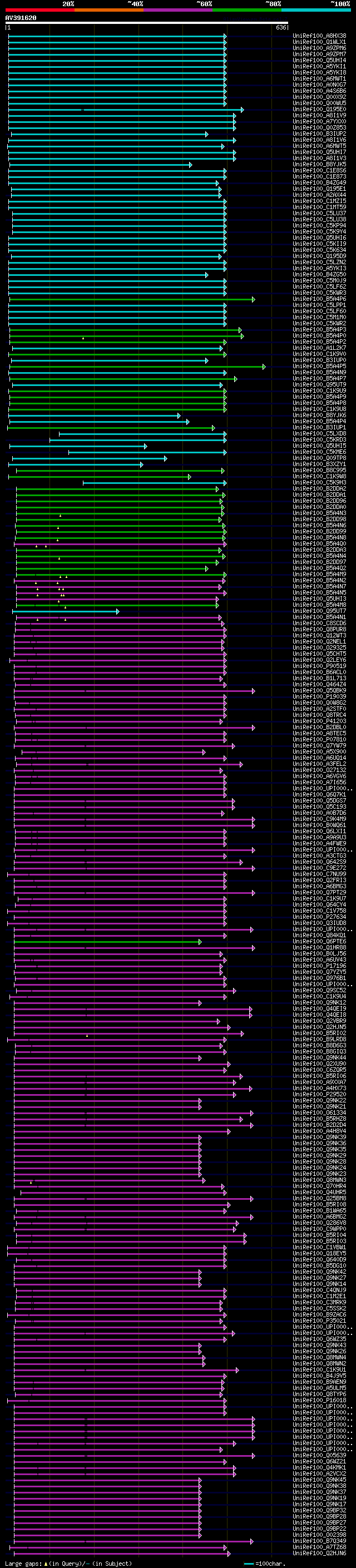Open hit UniRef100_A9ZPM6
The height and width of the screenshot is (1568, 356).
(x=319, y=48)
